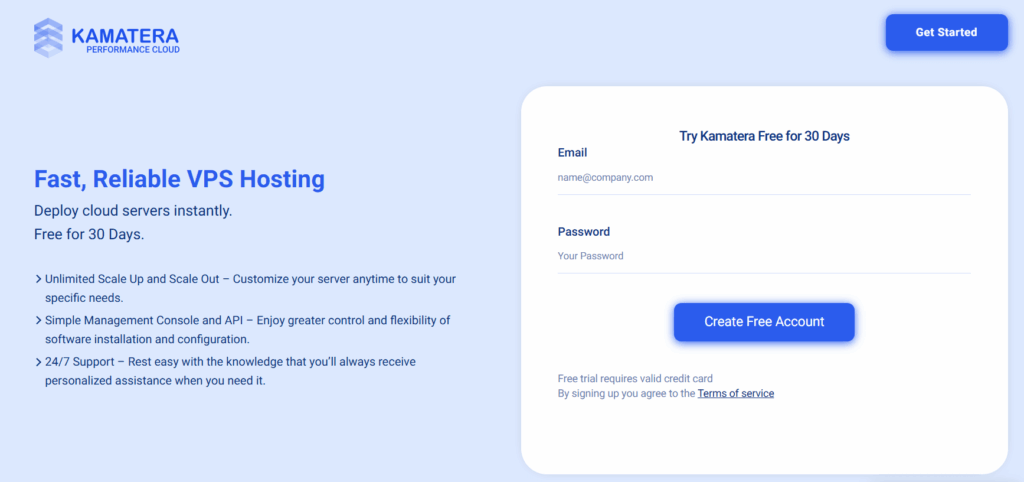Click the Deploy cloud servers instantly text
Screen dimensions: 1024x482
point(133,212)
